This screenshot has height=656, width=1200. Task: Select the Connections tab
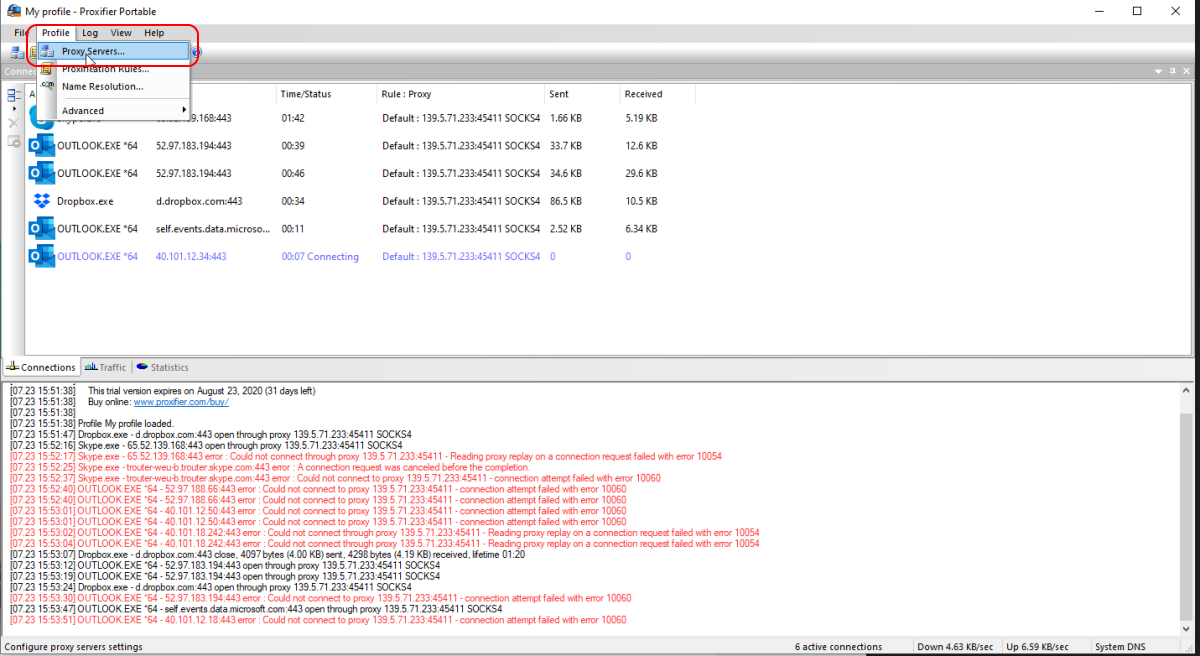(41, 367)
